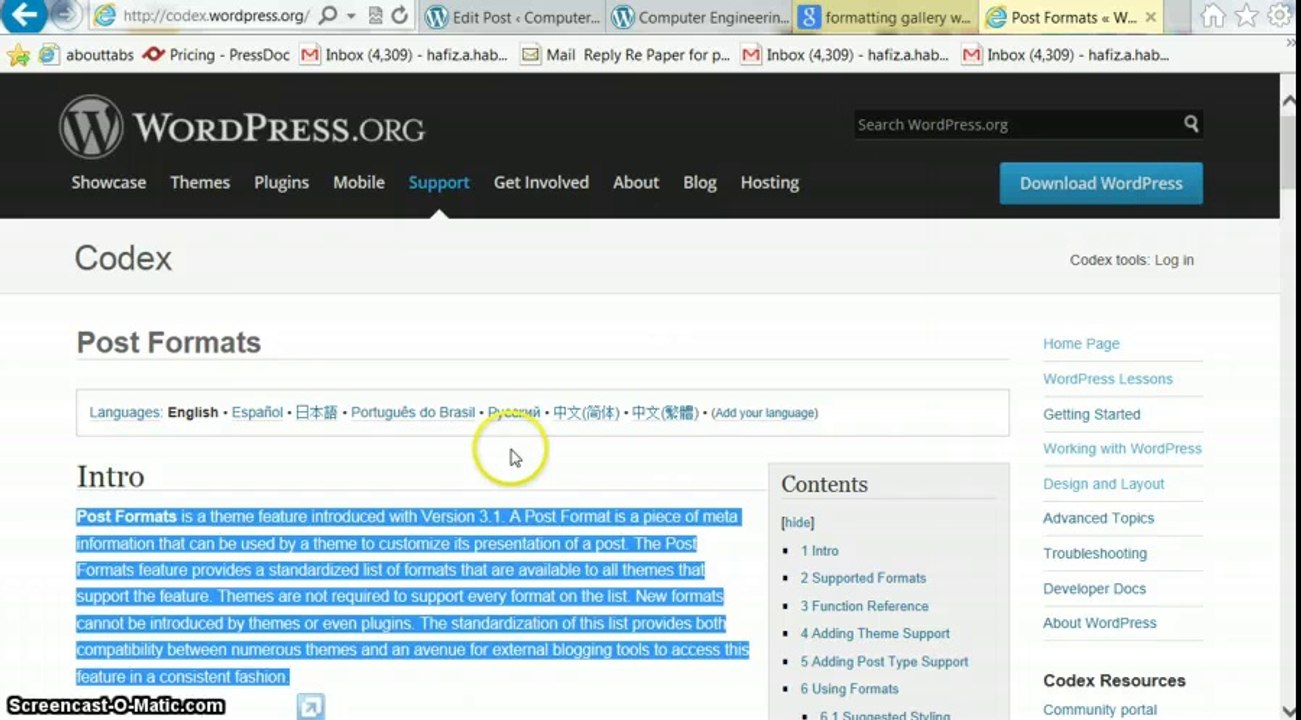This screenshot has height=720, width=1301.
Task: Open the abouttabs bookmark
Action: point(86,55)
